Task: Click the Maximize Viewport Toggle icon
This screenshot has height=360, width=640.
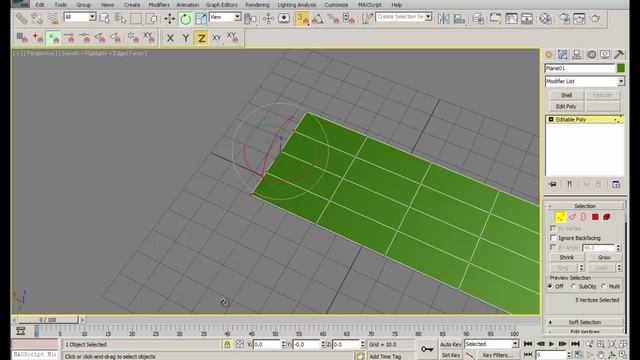Action: point(623,355)
